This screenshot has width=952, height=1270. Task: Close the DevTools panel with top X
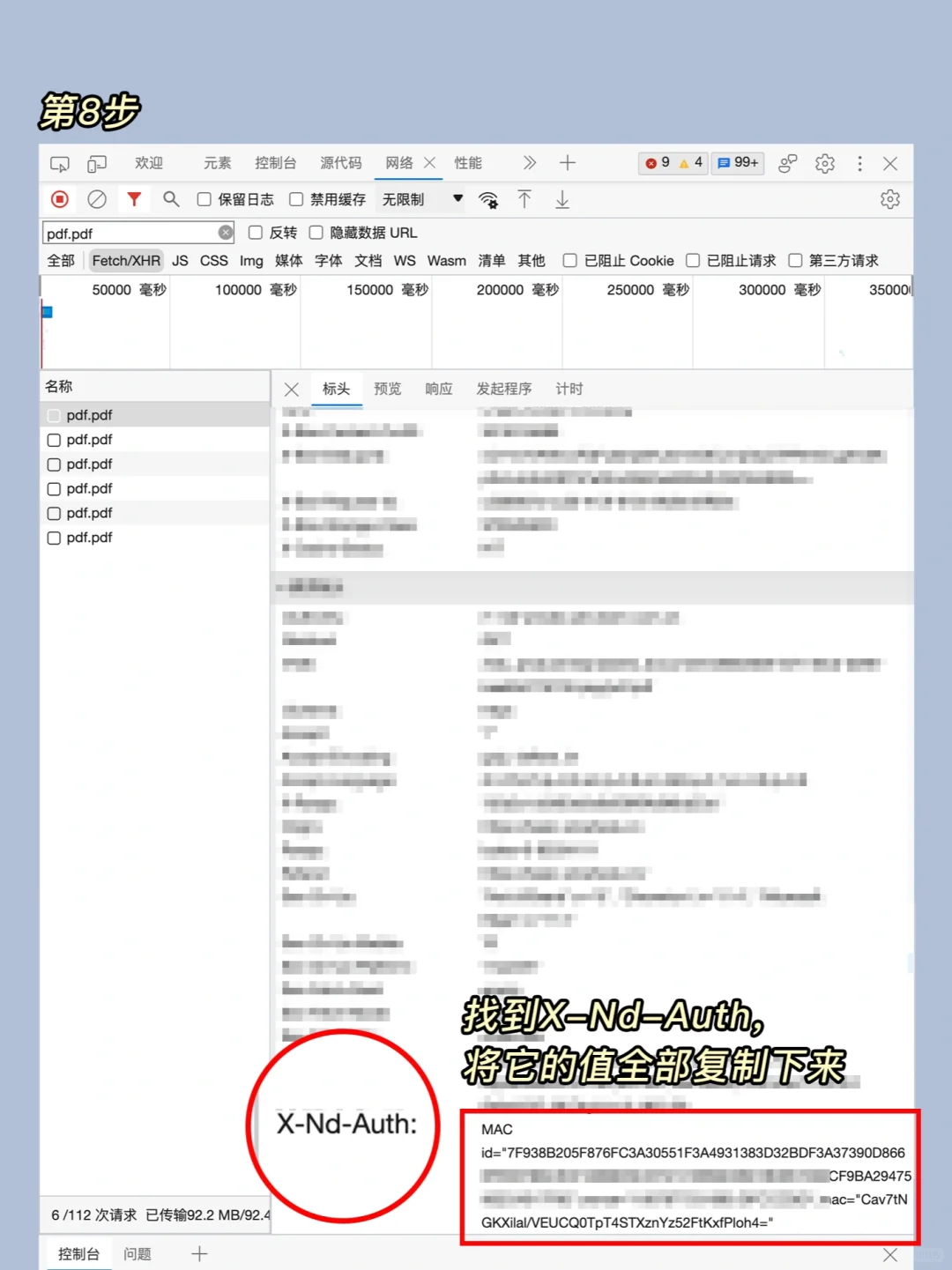coord(890,163)
